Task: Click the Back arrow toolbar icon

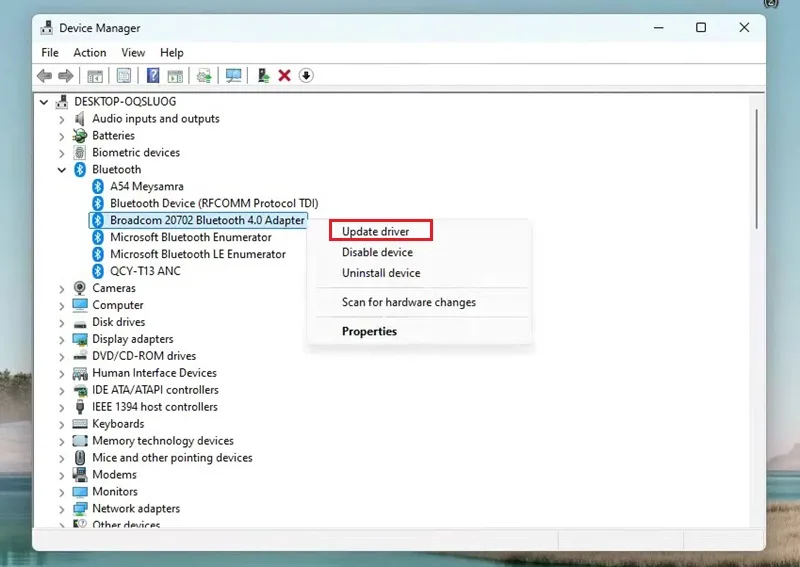Action: pos(44,76)
